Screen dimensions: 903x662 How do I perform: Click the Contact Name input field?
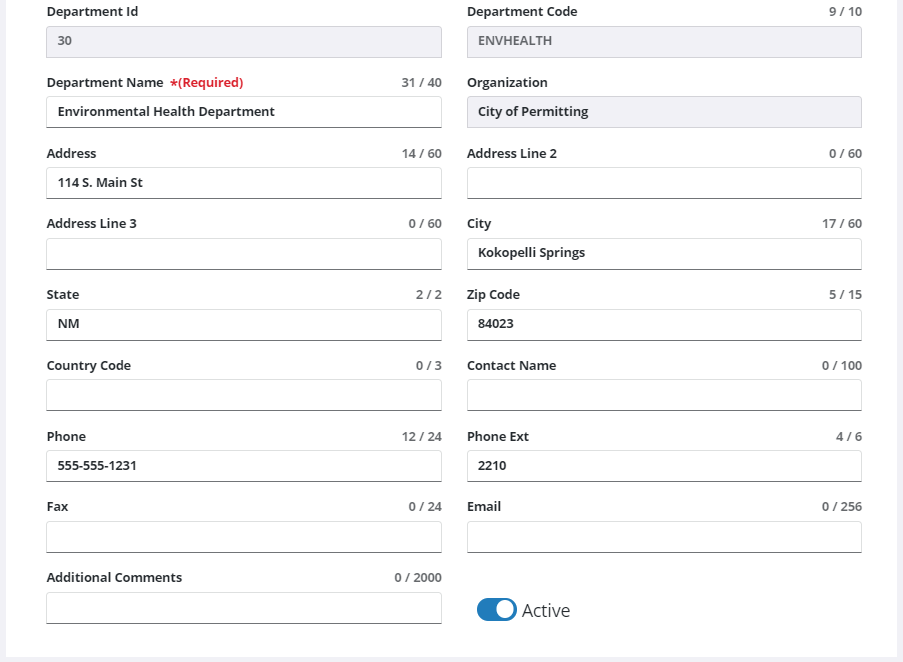coord(663,395)
